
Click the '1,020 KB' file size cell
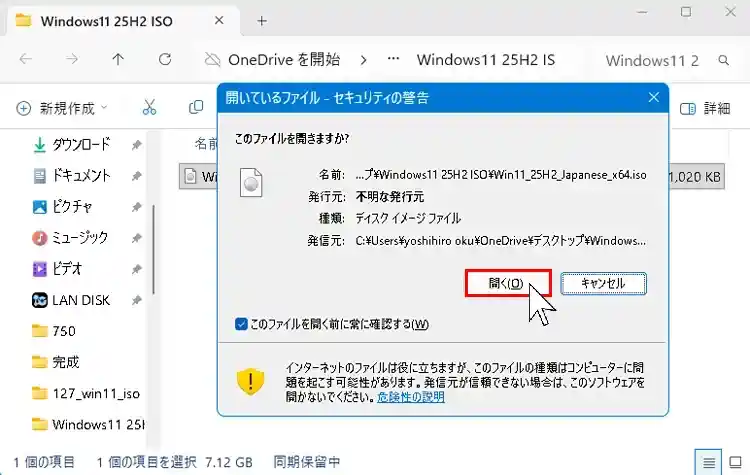click(695, 177)
